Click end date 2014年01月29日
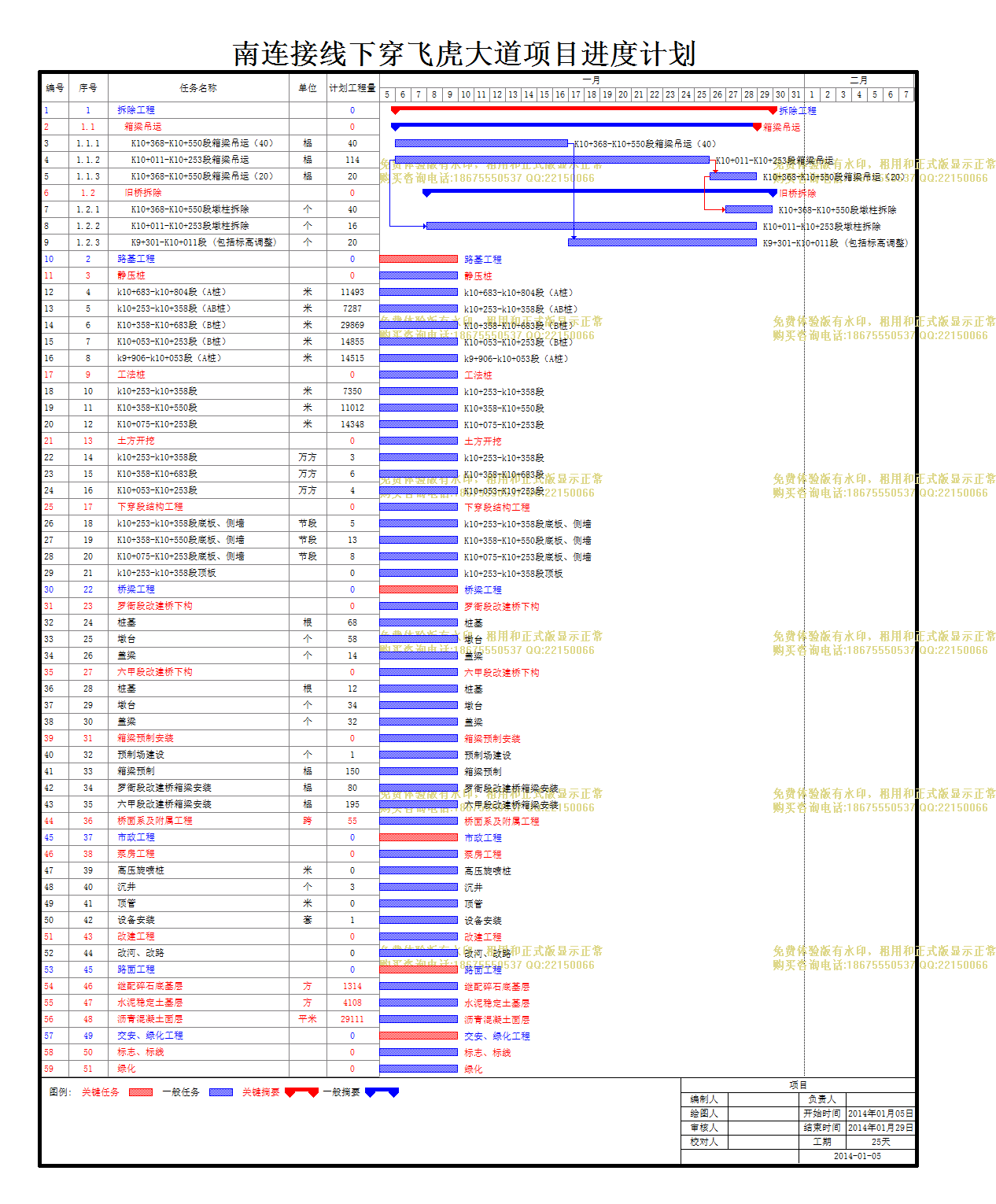The height and width of the screenshot is (1204, 996). [x=880, y=1128]
